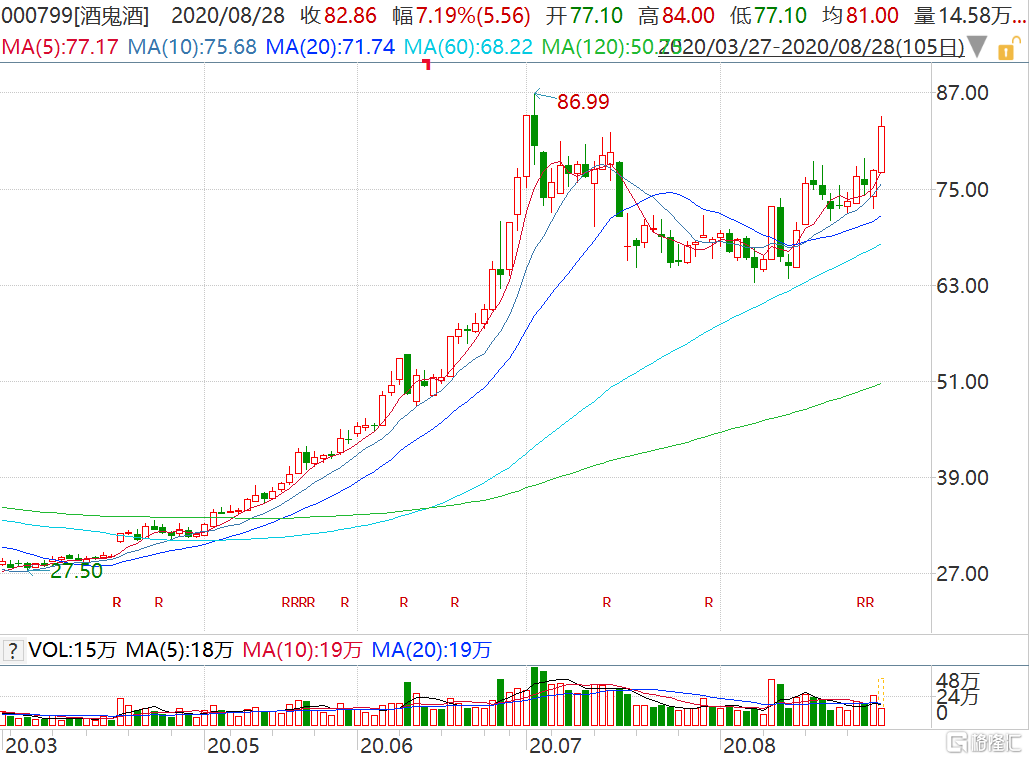Viewport: 1029px width, 761px height.
Task: Click the 39.00 price axis label
Action: (x=962, y=478)
